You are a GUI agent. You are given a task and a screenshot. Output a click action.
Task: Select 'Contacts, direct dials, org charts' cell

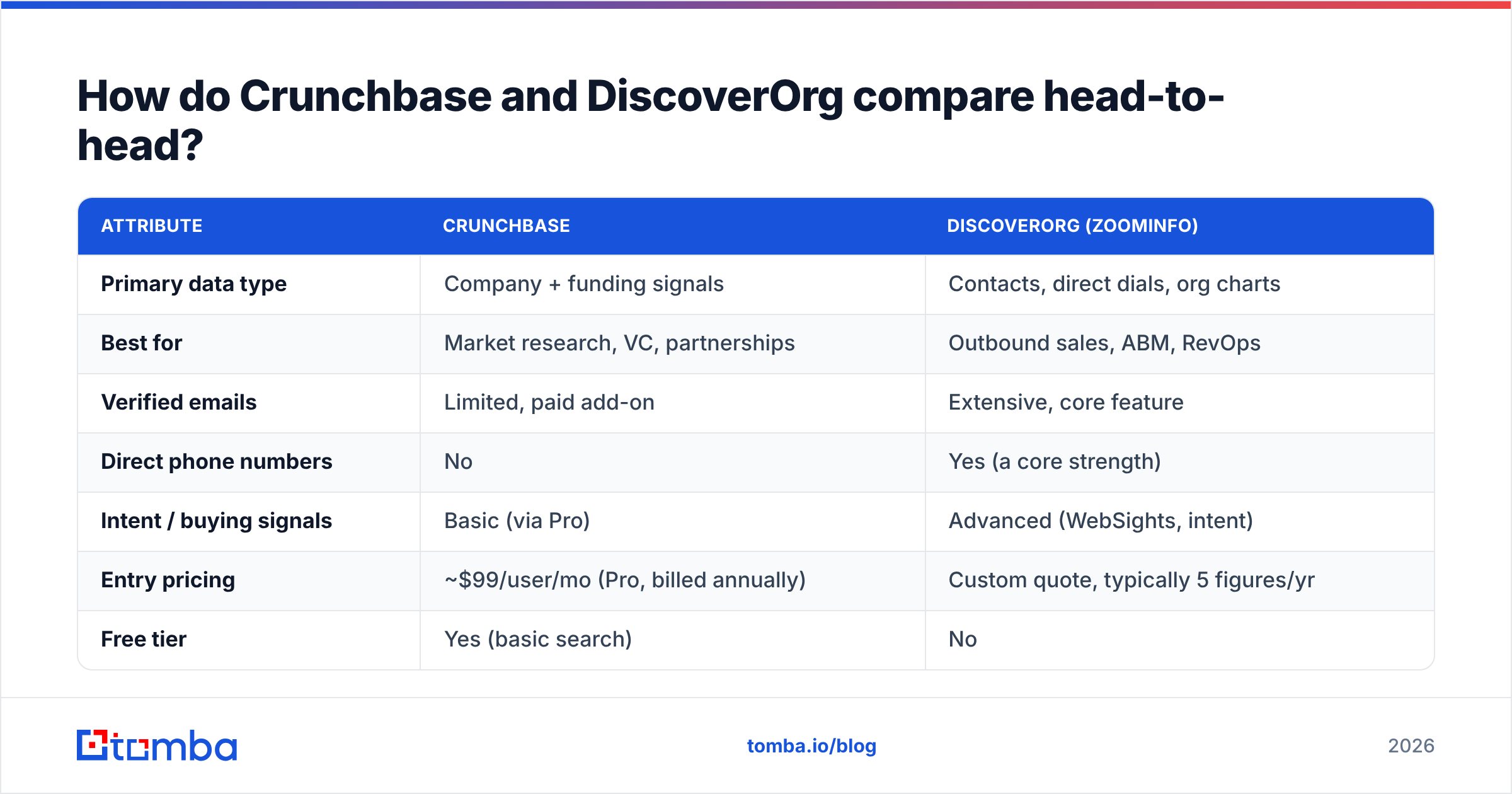coord(1114,284)
